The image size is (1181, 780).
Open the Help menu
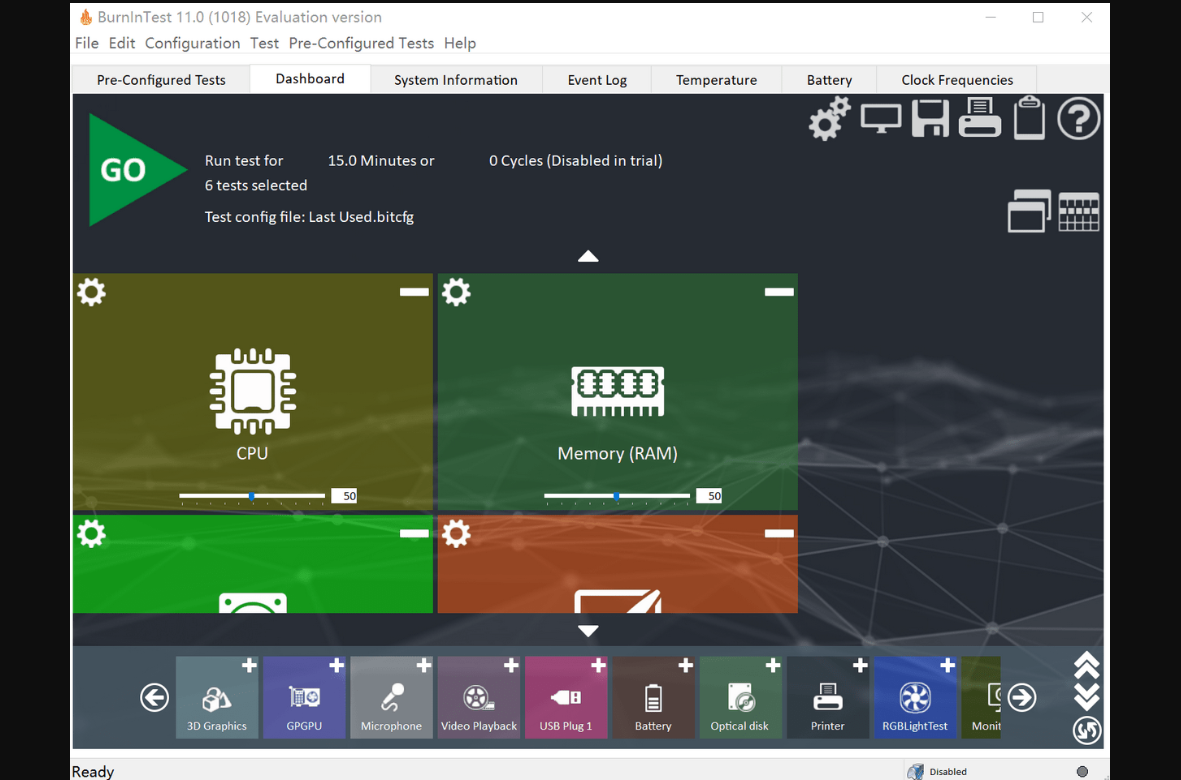(460, 43)
